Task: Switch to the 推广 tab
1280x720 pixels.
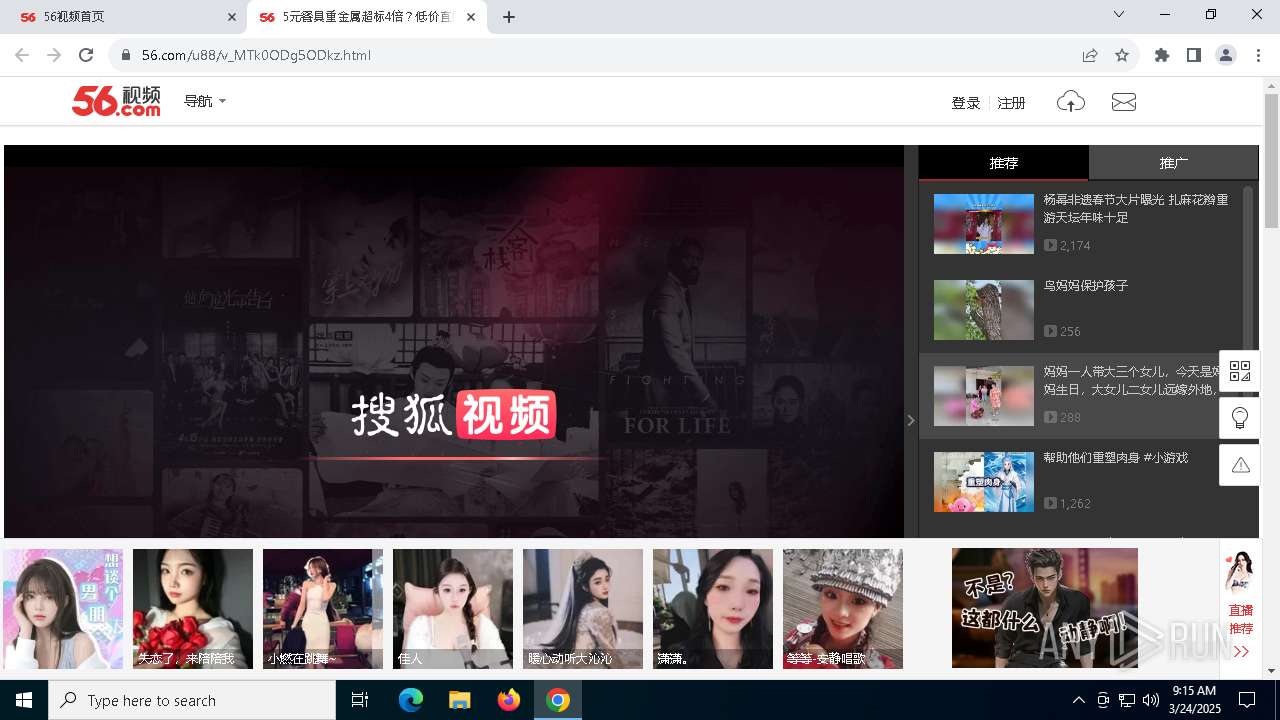Action: click(1173, 162)
